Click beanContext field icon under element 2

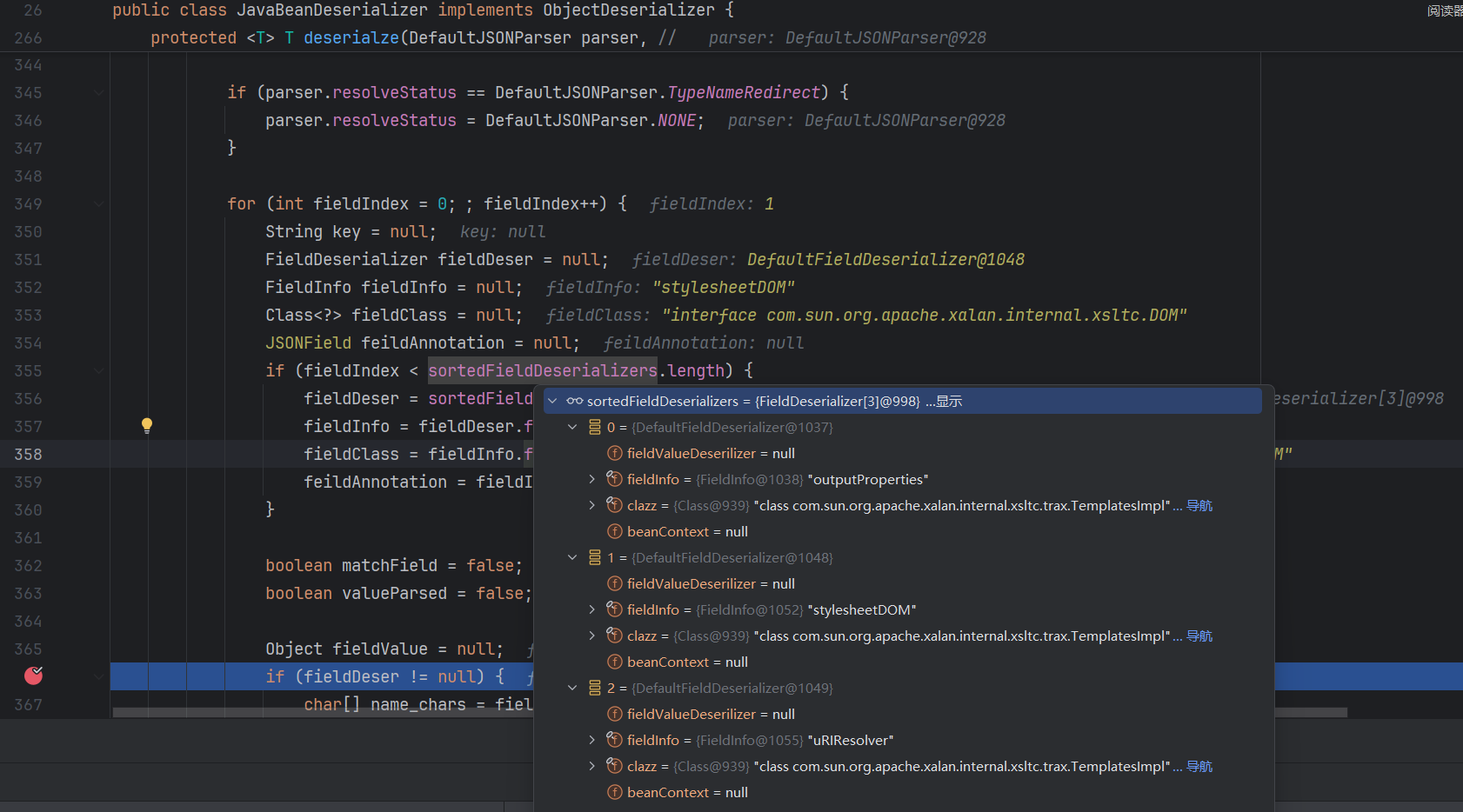coord(614,792)
